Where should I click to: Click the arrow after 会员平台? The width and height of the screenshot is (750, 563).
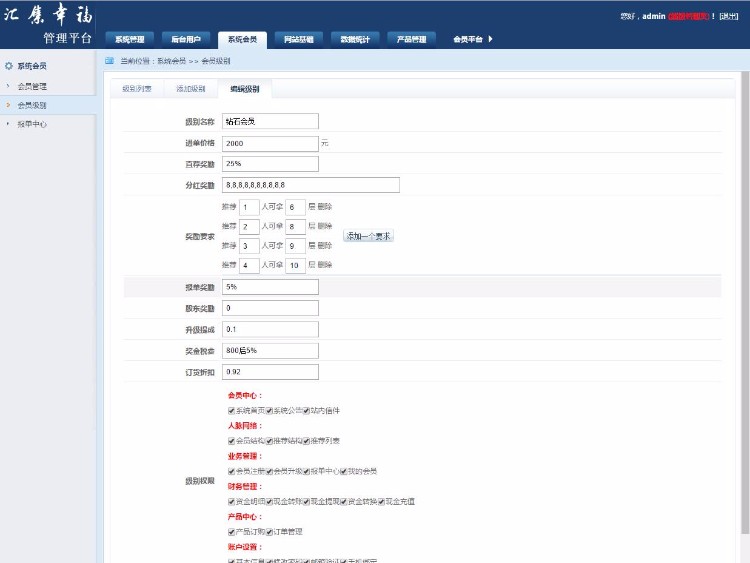click(490, 39)
